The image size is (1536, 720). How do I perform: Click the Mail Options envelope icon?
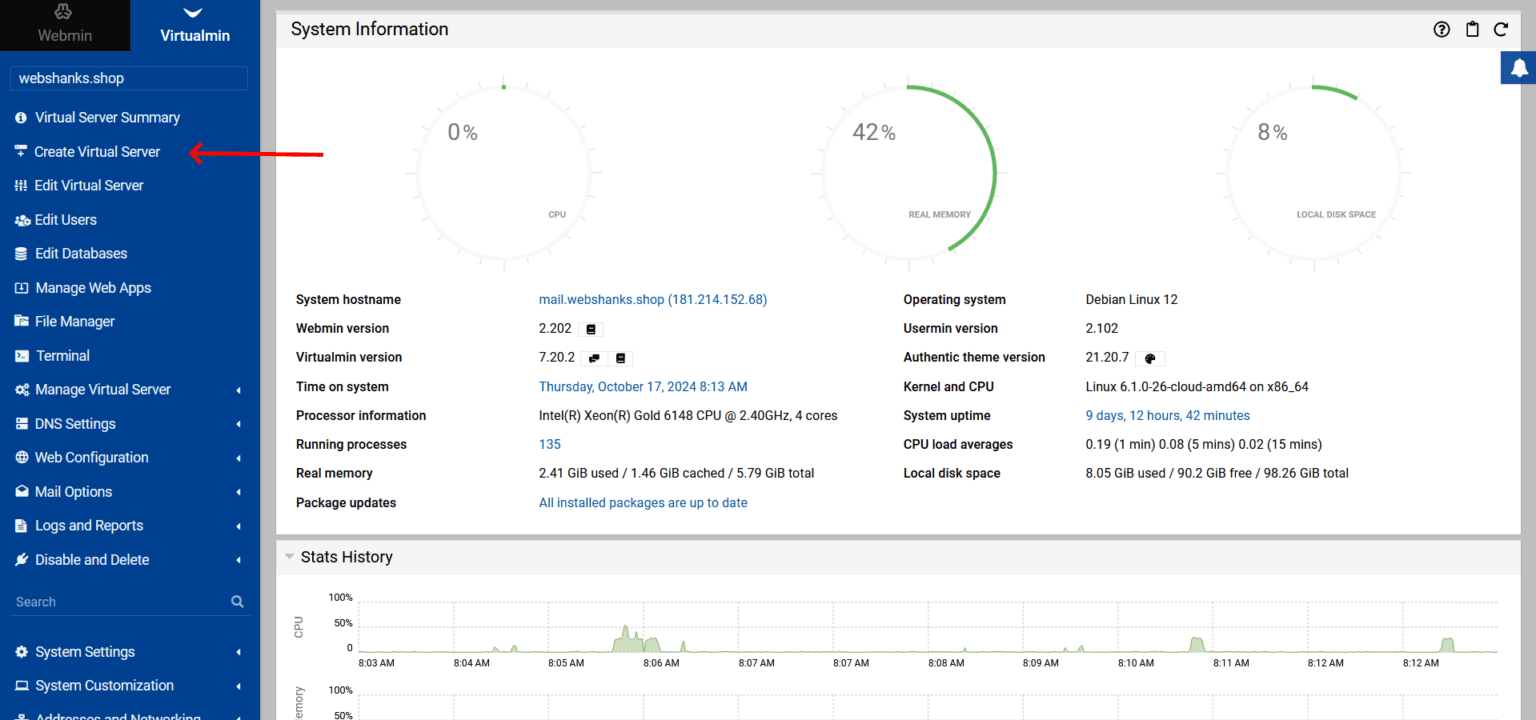coord(21,491)
